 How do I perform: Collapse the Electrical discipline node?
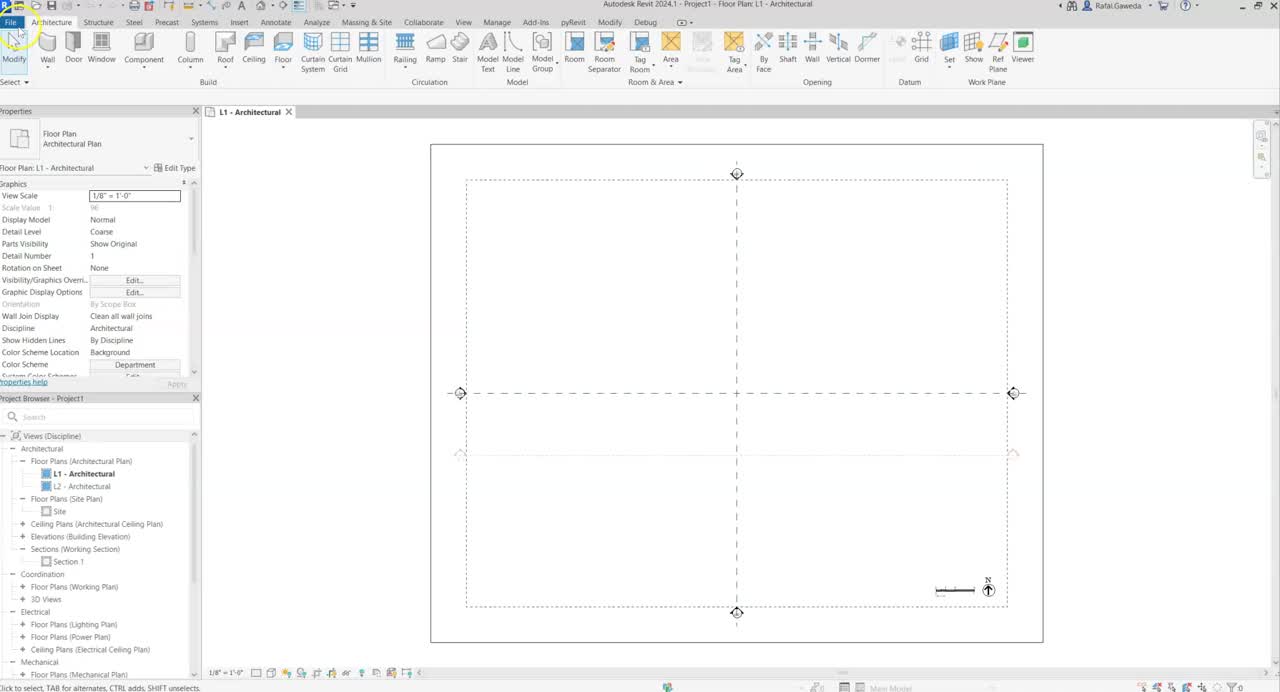pyautogui.click(x=14, y=612)
